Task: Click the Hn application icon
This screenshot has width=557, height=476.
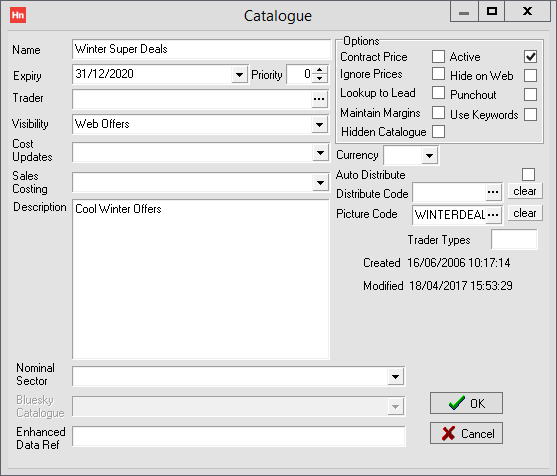Action: coord(18,15)
